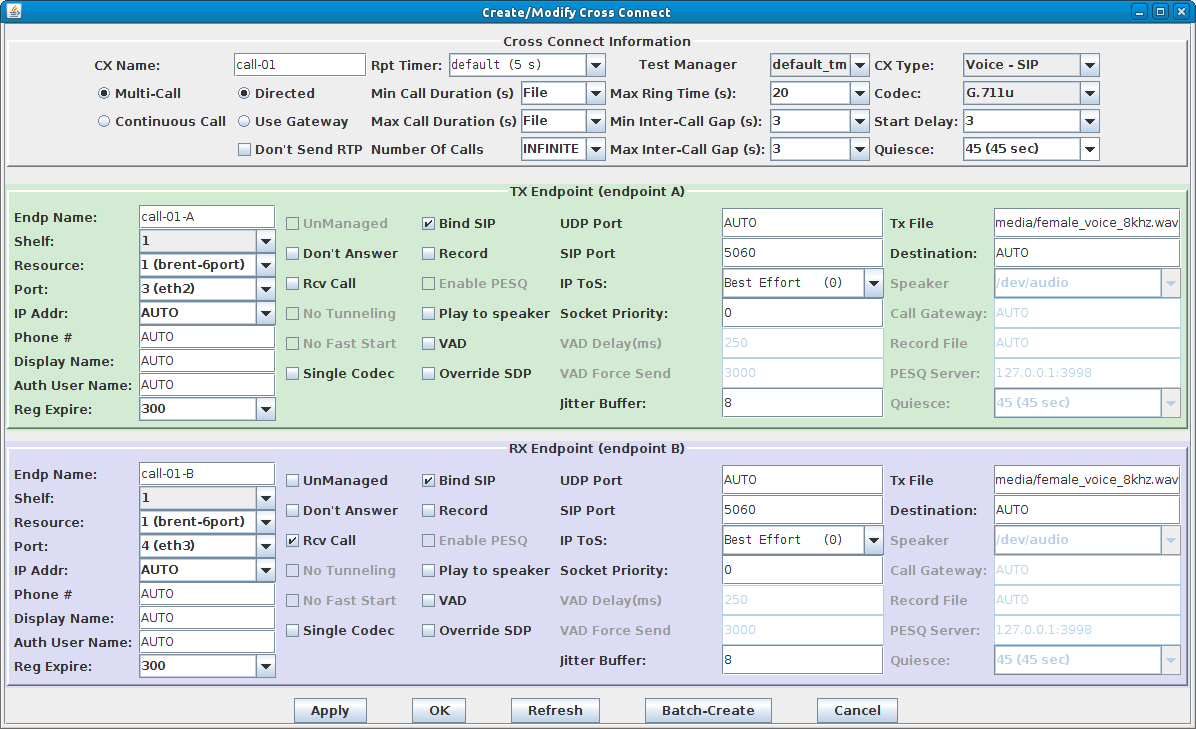Open the Max Inter-Call Gap dropdown

[860, 149]
